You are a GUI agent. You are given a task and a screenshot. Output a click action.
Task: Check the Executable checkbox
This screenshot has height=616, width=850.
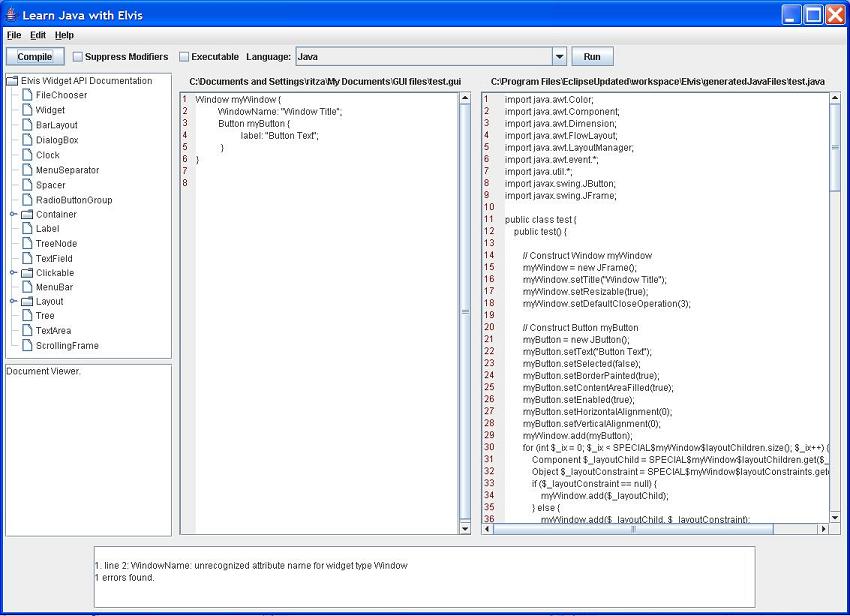coord(182,55)
